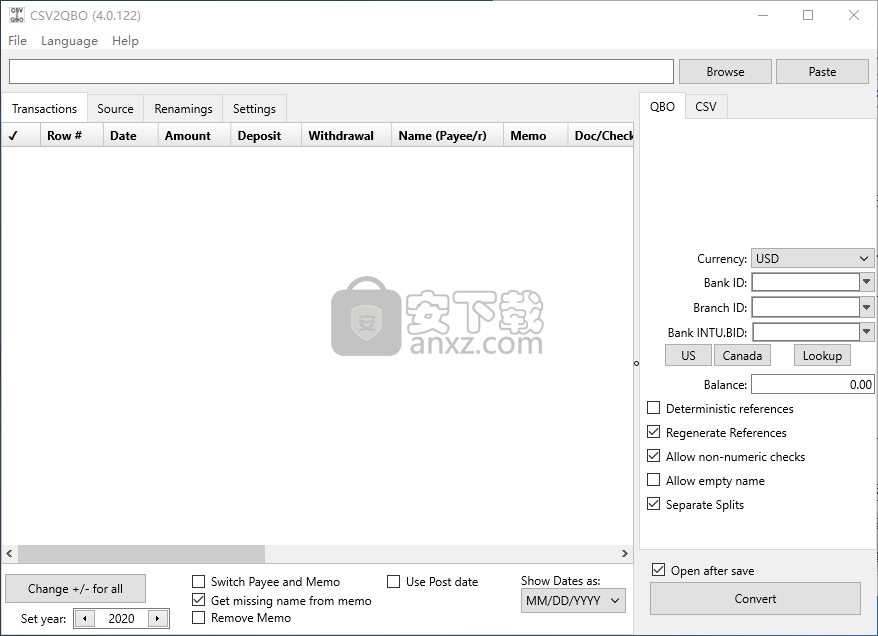Open the Show Dates as MM/DD/YYYY dropdown

coord(573,601)
